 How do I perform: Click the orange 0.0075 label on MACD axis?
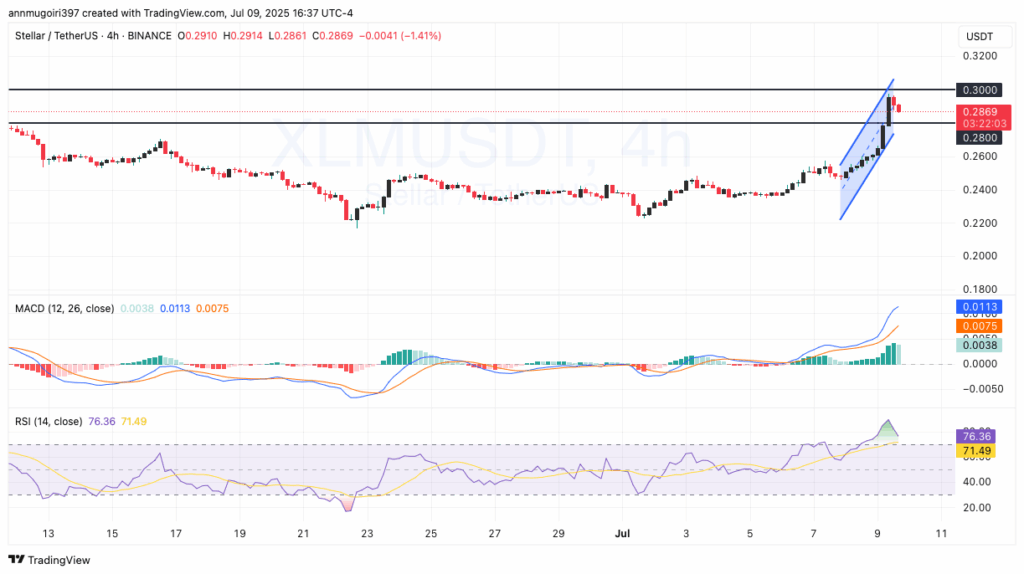pyautogui.click(x=979, y=326)
